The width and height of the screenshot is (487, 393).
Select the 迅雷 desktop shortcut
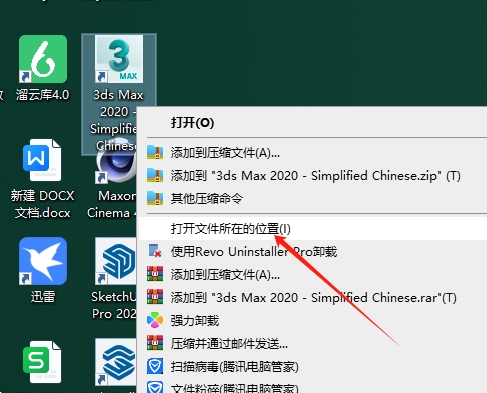click(43, 270)
